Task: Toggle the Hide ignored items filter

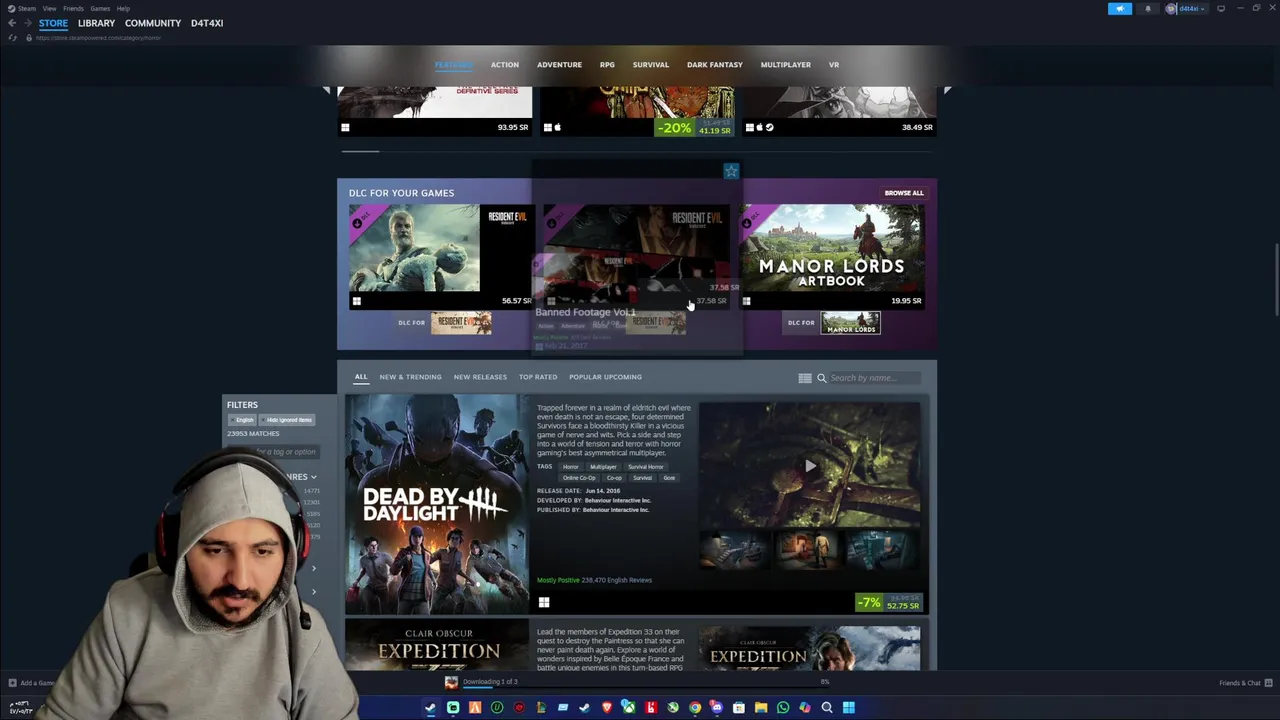Action: [x=287, y=420]
